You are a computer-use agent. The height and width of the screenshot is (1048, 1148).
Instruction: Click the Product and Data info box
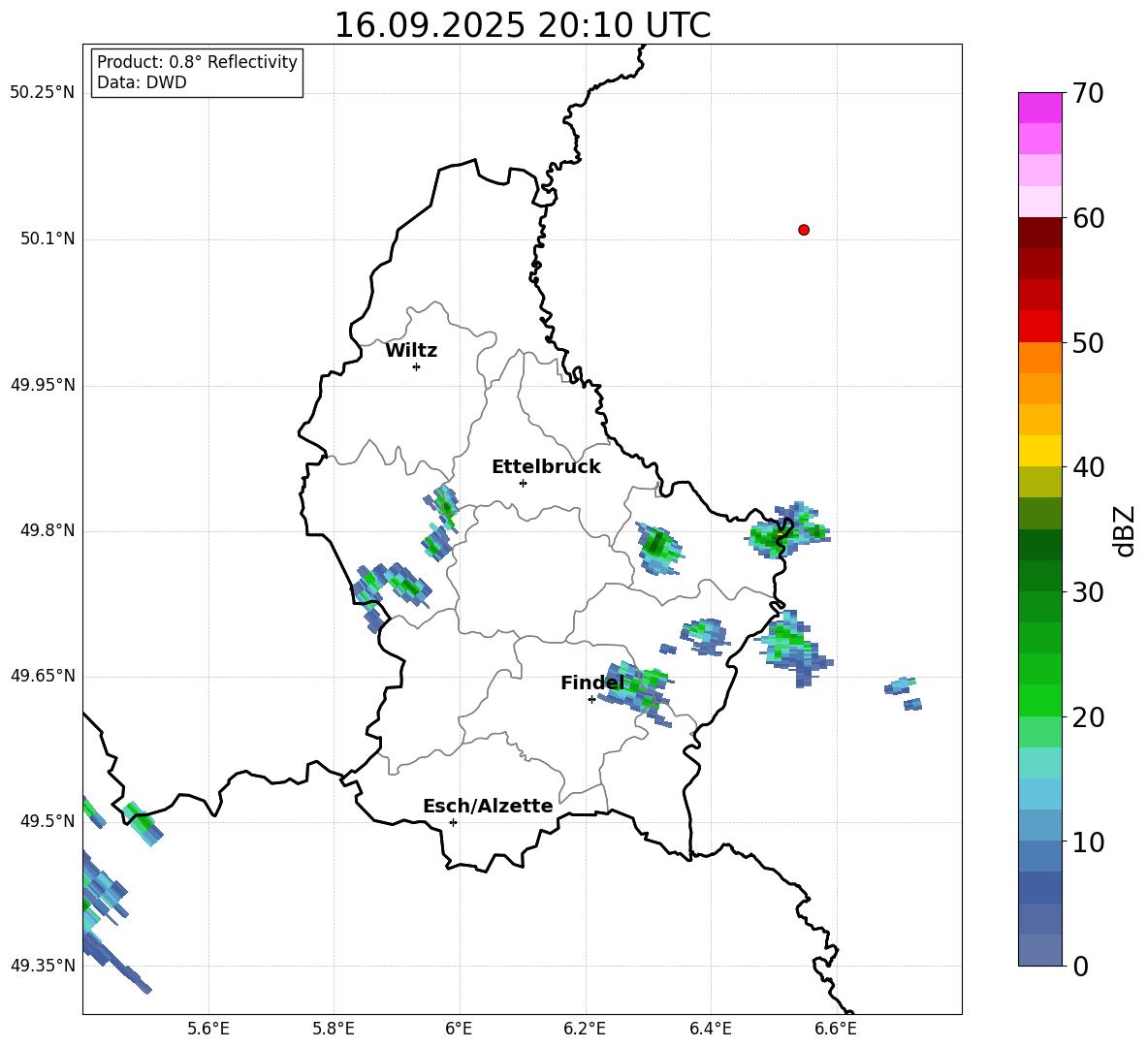(x=197, y=73)
